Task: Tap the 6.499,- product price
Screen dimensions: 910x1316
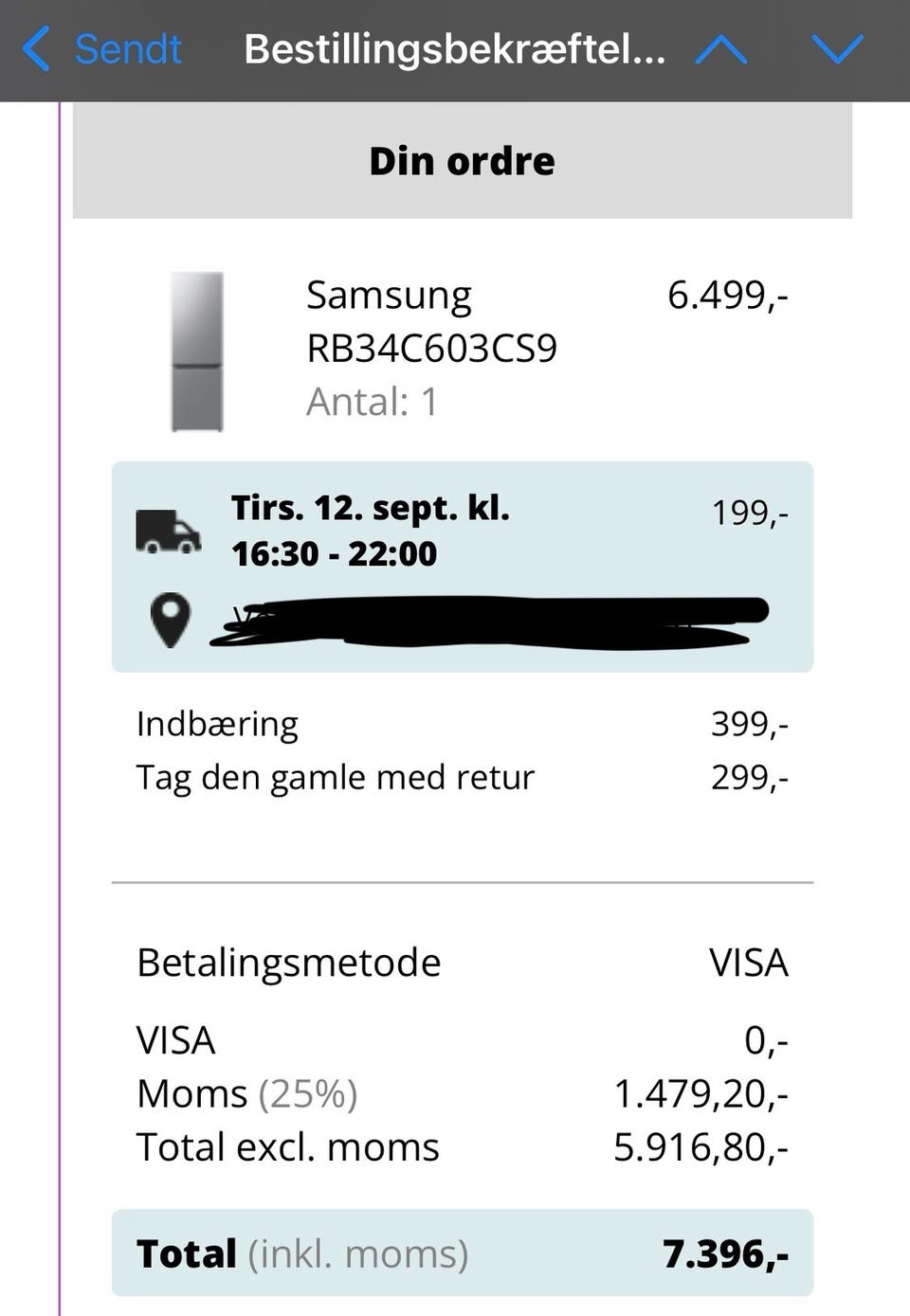Action: [x=727, y=296]
